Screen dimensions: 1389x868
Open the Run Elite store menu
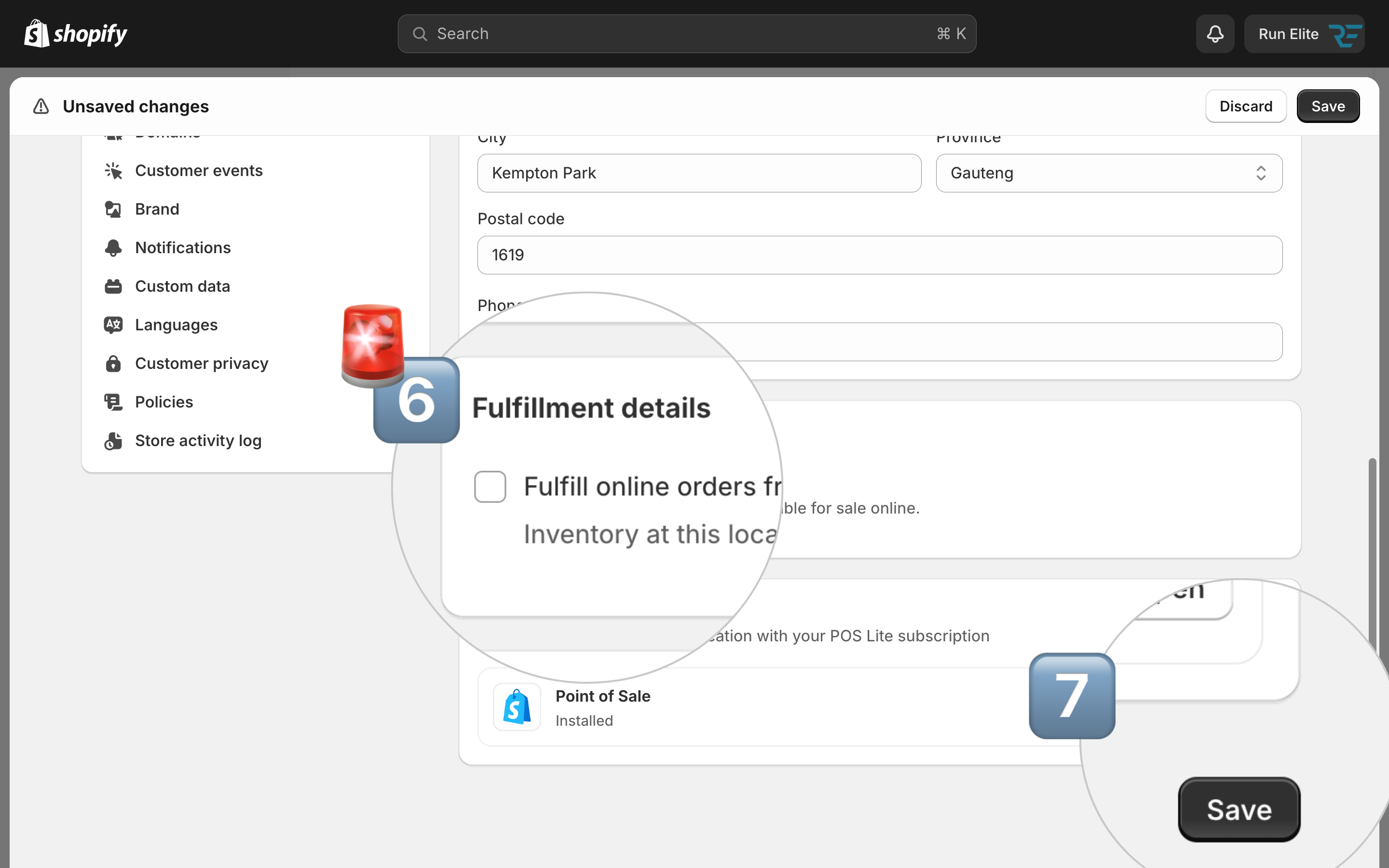[x=1304, y=34]
